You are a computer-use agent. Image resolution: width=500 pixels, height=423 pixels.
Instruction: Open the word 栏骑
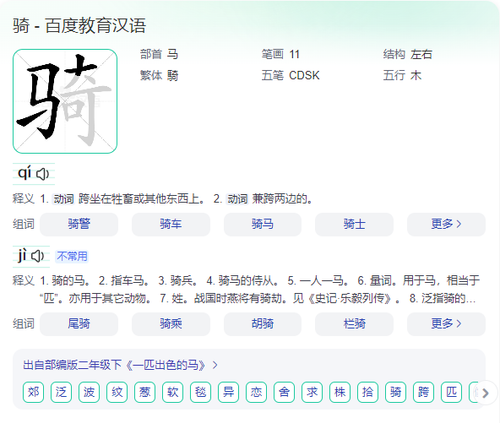pos(354,324)
